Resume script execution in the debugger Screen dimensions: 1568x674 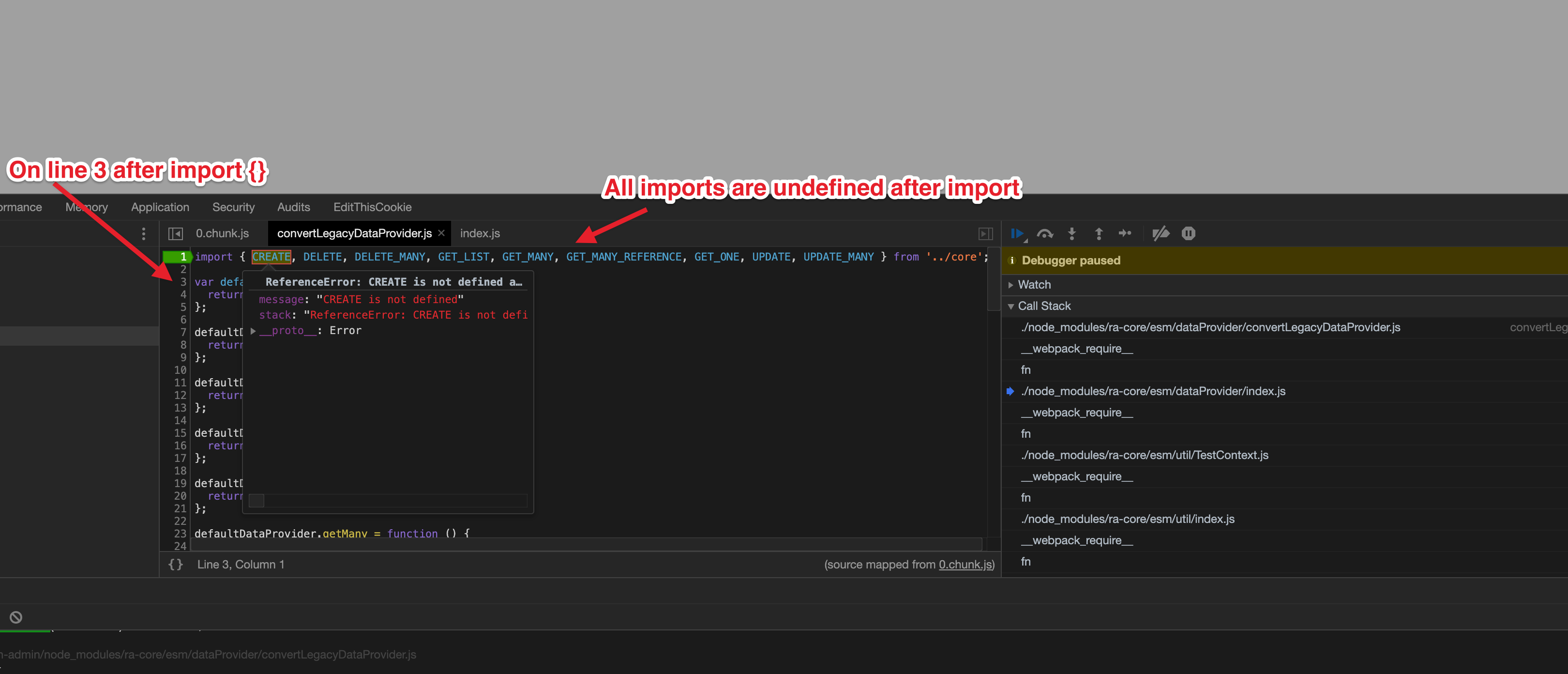click(1018, 233)
